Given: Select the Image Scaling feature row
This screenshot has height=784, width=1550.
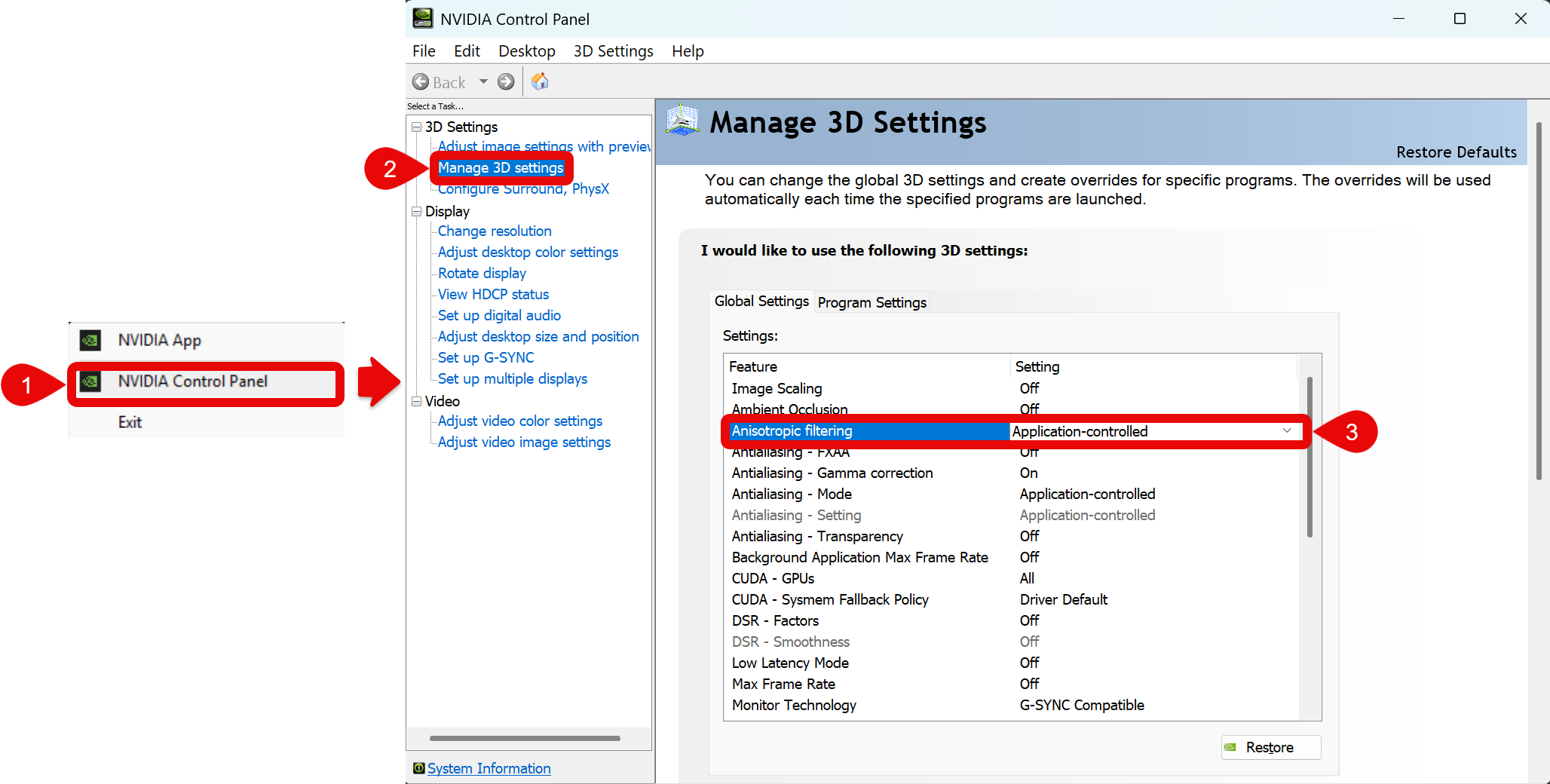Looking at the screenshot, I should click(x=1011, y=388).
